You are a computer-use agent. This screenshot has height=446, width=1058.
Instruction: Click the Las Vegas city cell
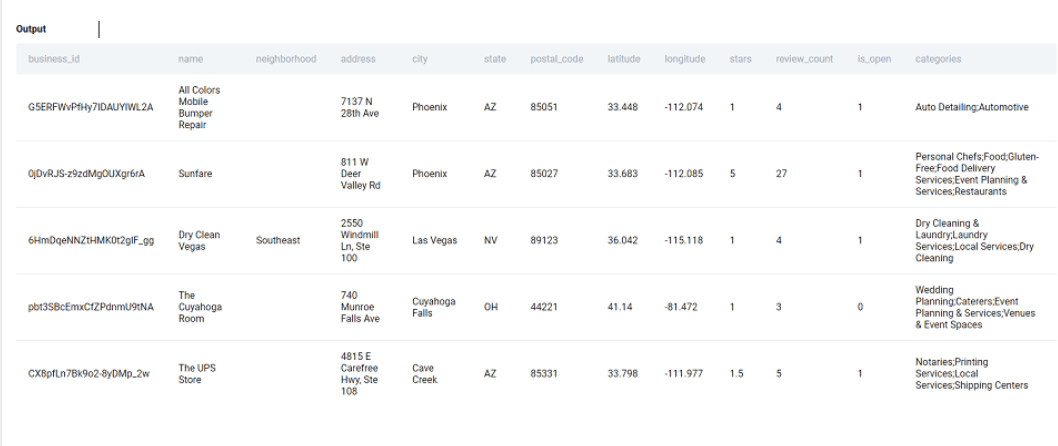tap(435, 240)
